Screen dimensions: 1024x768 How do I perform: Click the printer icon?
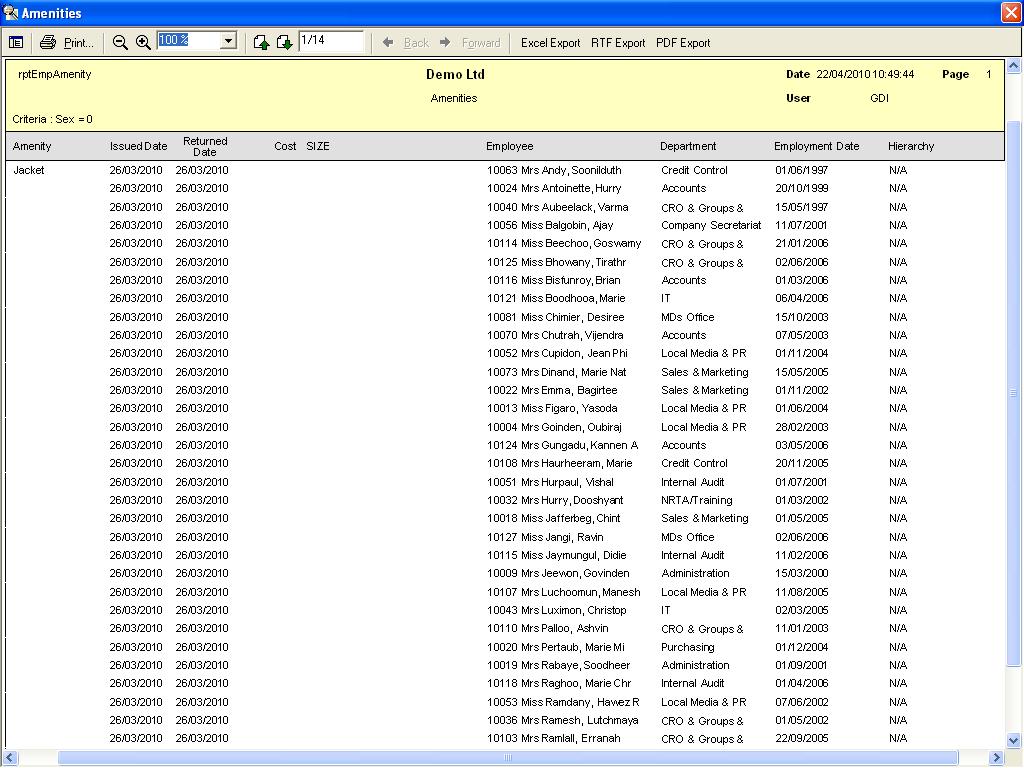[x=48, y=42]
